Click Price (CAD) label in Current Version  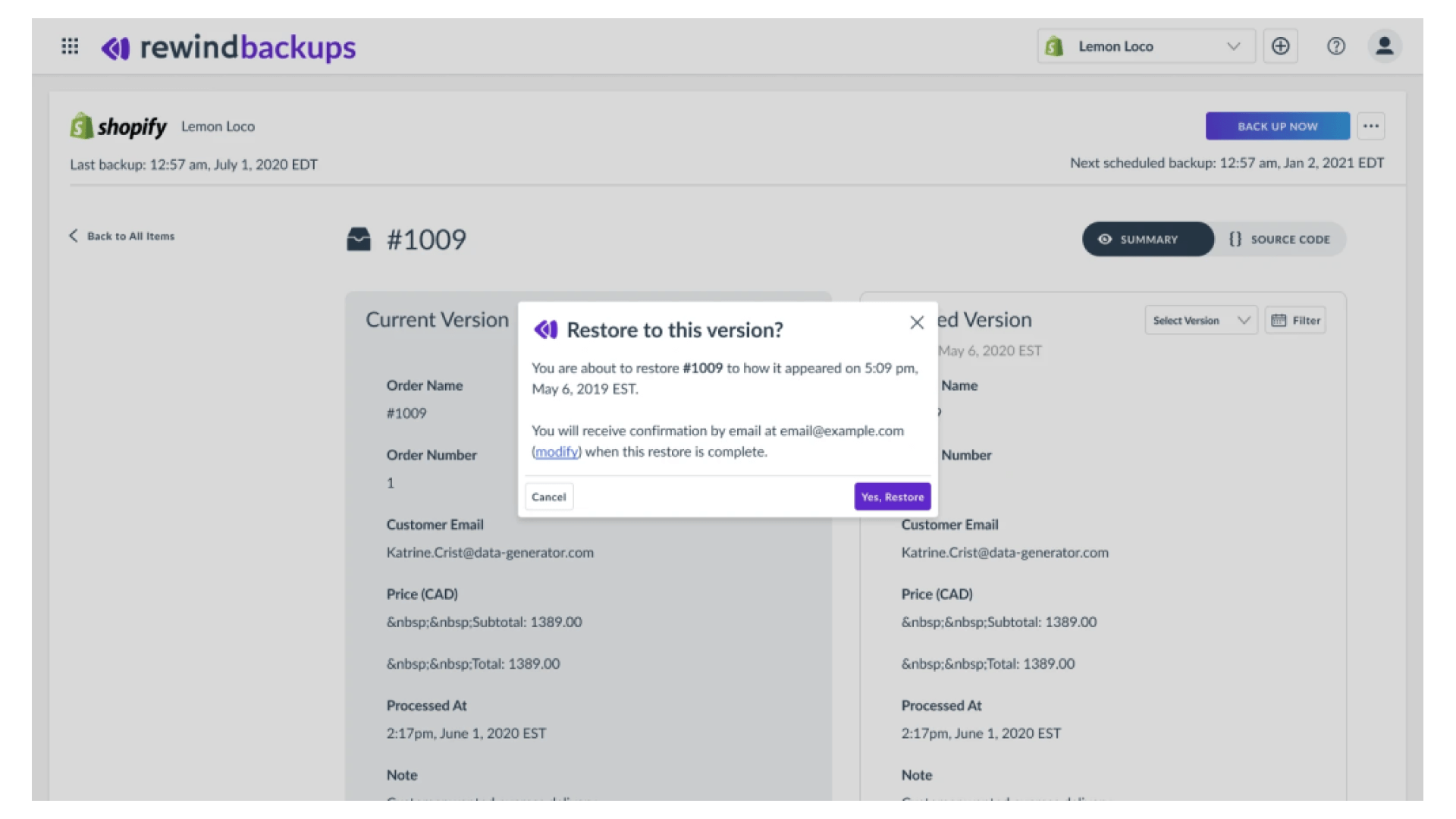coord(422,595)
